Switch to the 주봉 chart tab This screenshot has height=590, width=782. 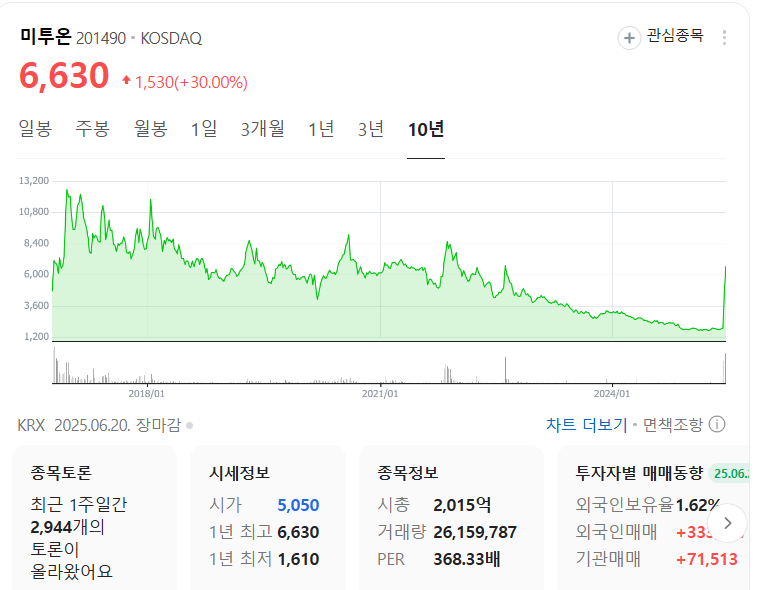92,129
